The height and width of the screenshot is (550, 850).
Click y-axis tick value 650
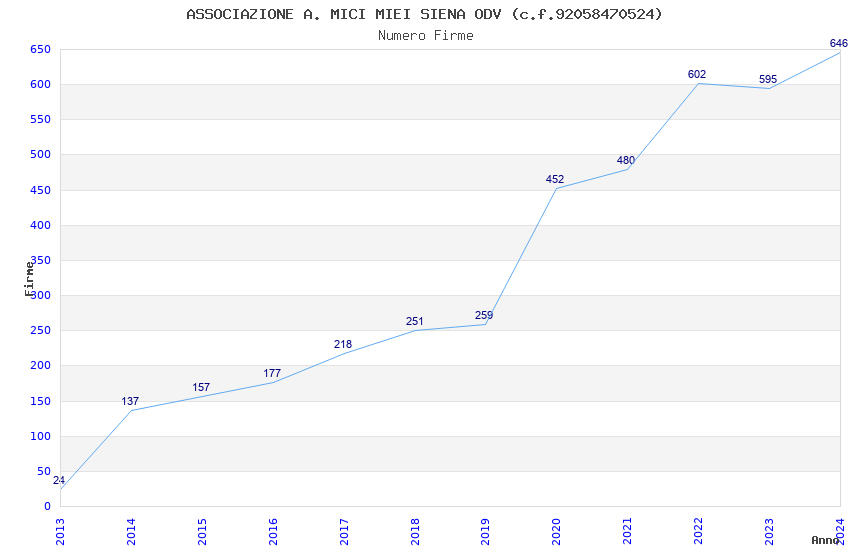(41, 49)
